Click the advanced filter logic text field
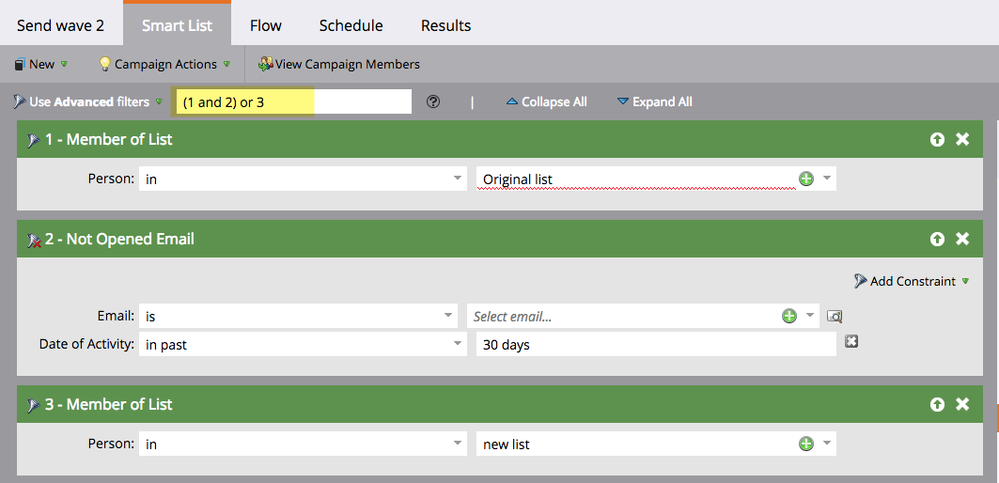The width and height of the screenshot is (999, 483). click(292, 102)
